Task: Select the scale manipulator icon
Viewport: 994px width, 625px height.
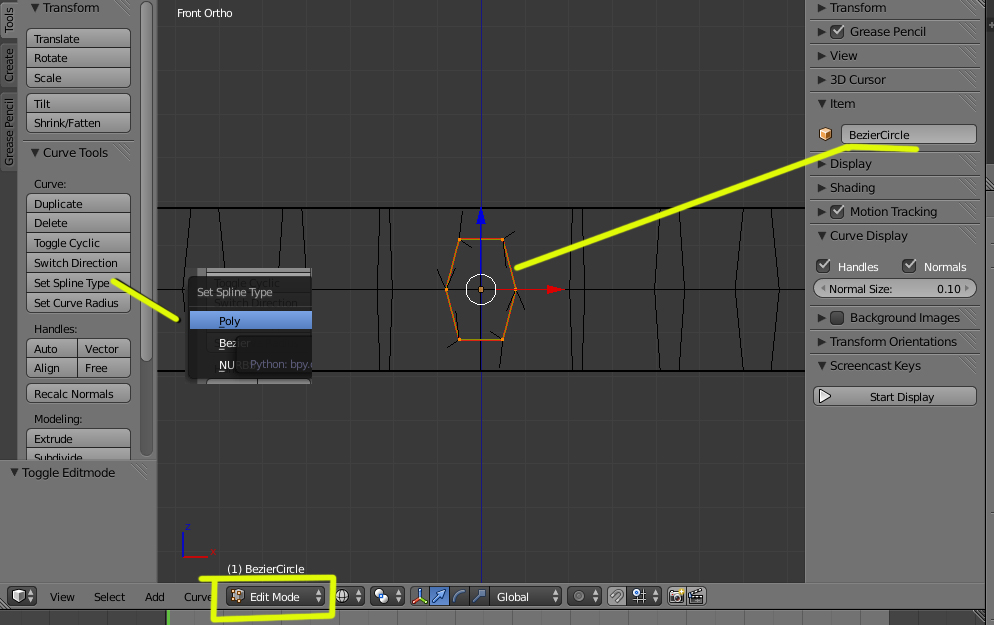Action: tap(479, 596)
